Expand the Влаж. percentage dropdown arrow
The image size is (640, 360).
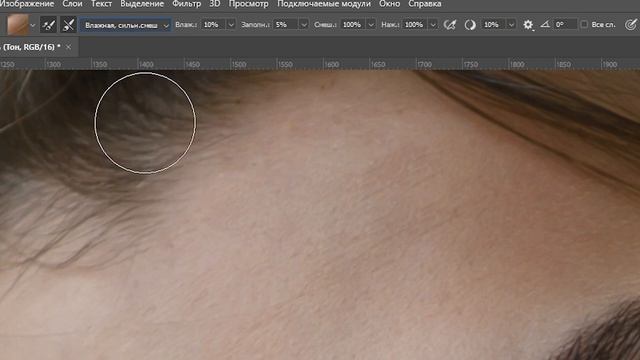231,25
